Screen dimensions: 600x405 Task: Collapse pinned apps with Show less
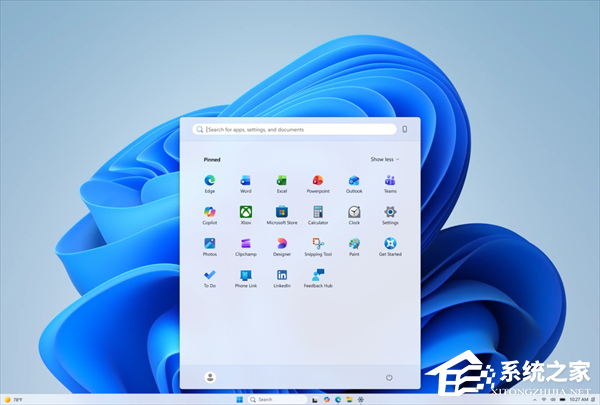point(385,159)
